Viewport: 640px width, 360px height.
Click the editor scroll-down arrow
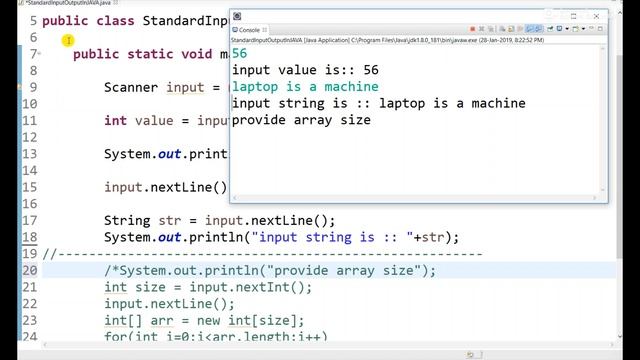click(620, 336)
